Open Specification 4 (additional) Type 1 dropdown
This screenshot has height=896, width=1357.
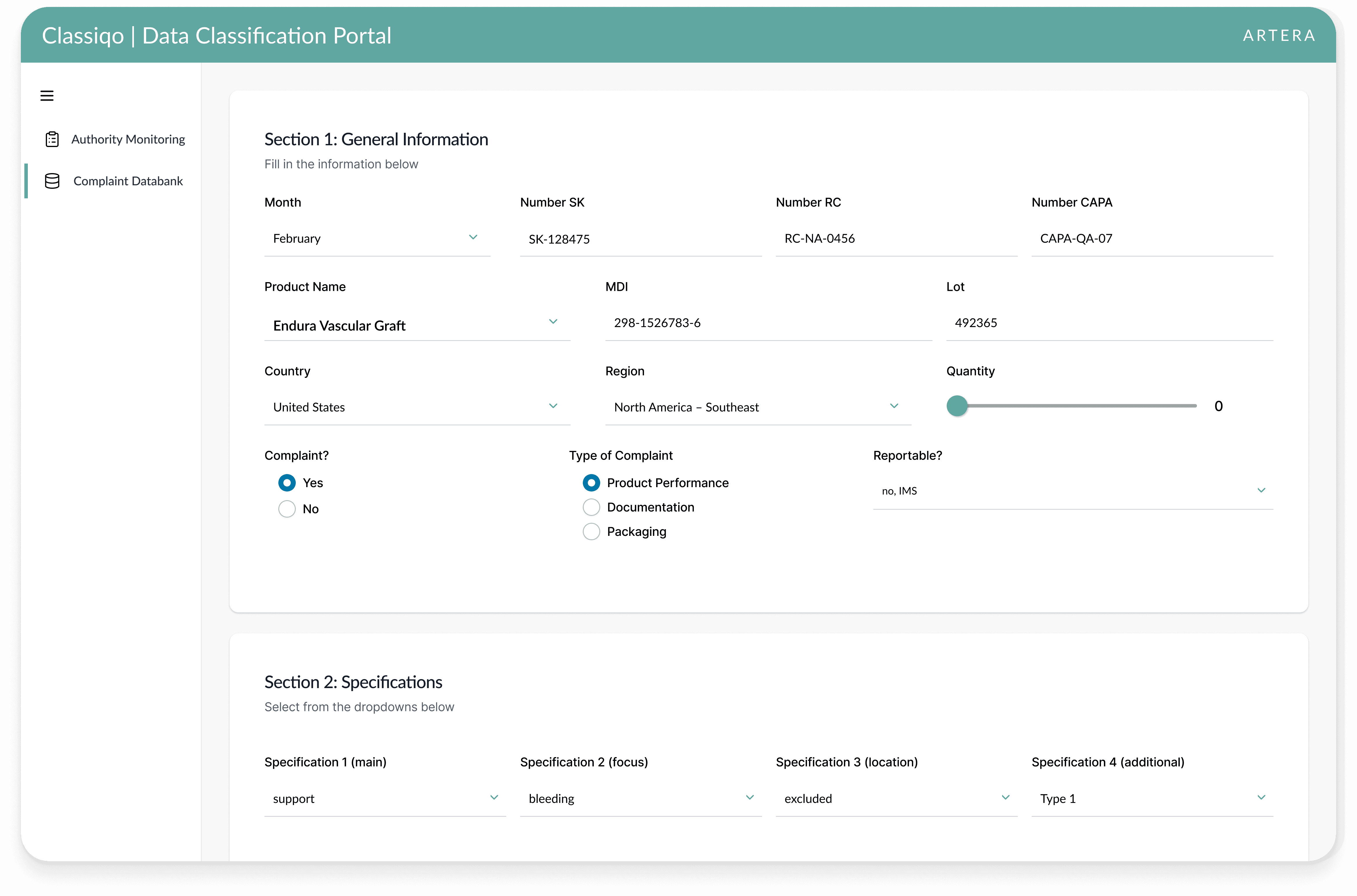(1151, 798)
